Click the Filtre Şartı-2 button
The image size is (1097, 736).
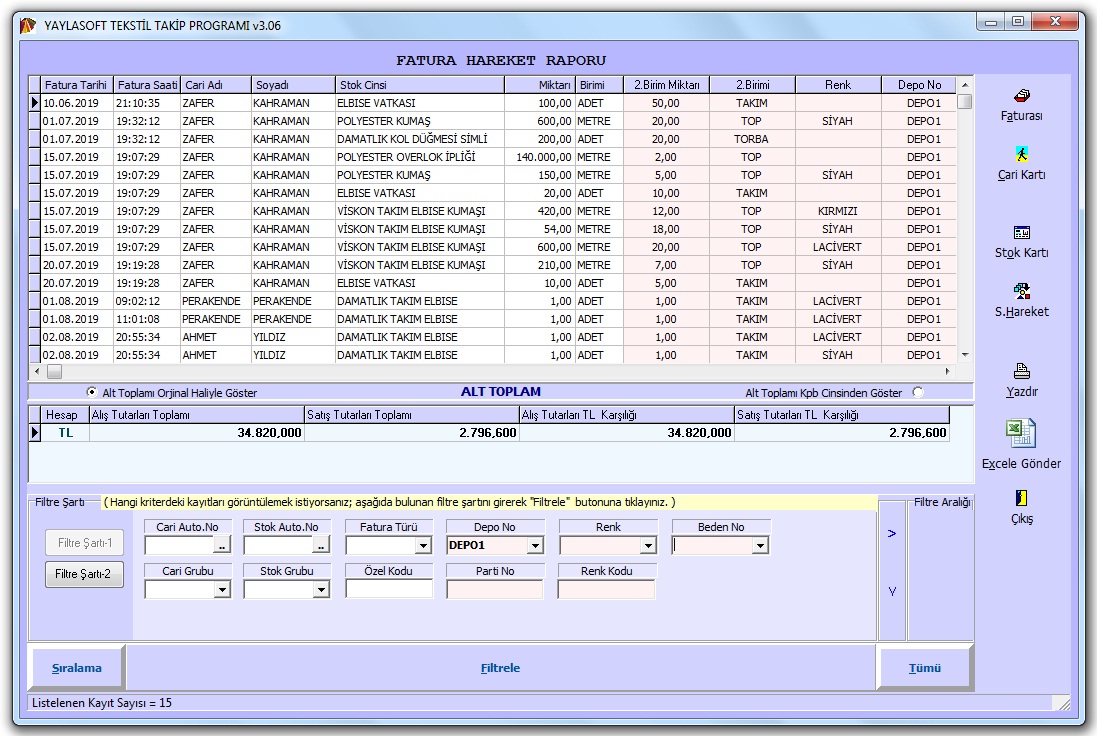tap(85, 574)
